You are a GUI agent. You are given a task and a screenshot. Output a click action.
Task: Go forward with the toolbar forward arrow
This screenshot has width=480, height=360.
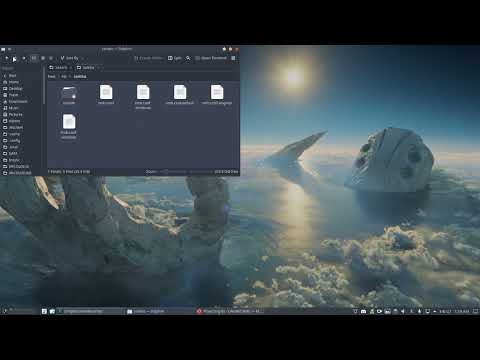coord(24,58)
